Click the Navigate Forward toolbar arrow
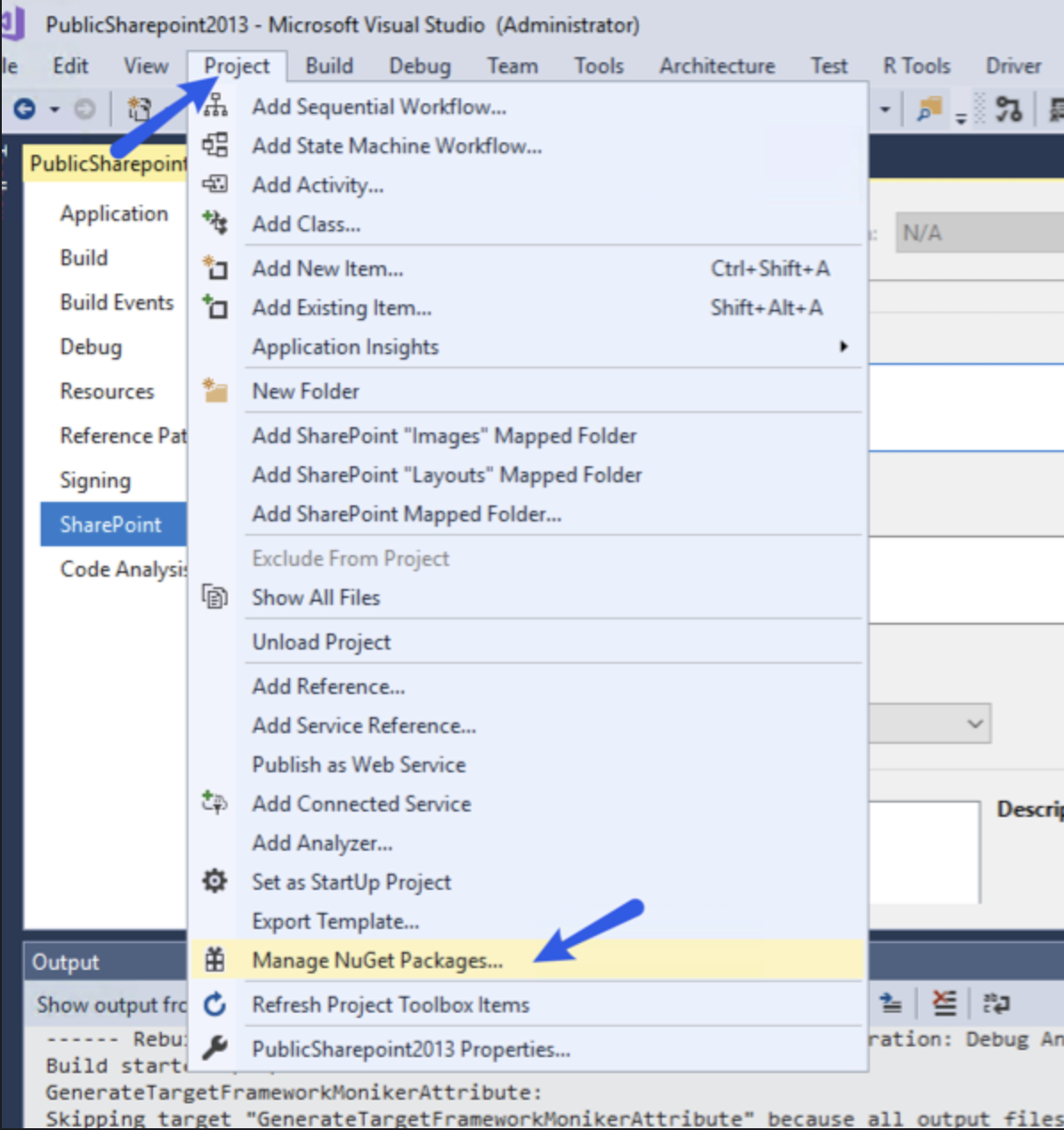Image resolution: width=1064 pixels, height=1130 pixels. tap(85, 109)
